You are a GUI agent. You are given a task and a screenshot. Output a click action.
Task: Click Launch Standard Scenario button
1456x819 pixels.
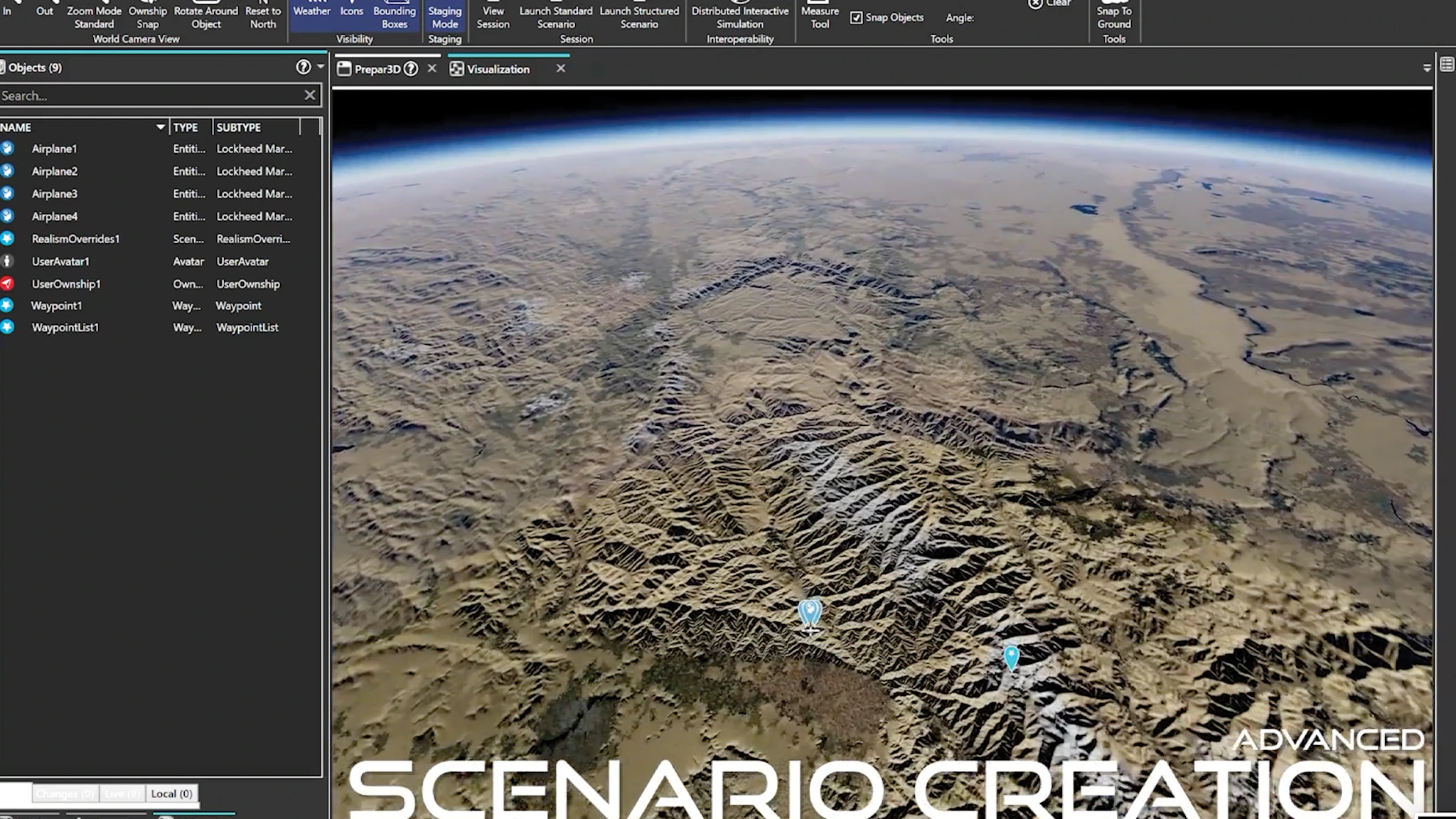click(x=556, y=16)
